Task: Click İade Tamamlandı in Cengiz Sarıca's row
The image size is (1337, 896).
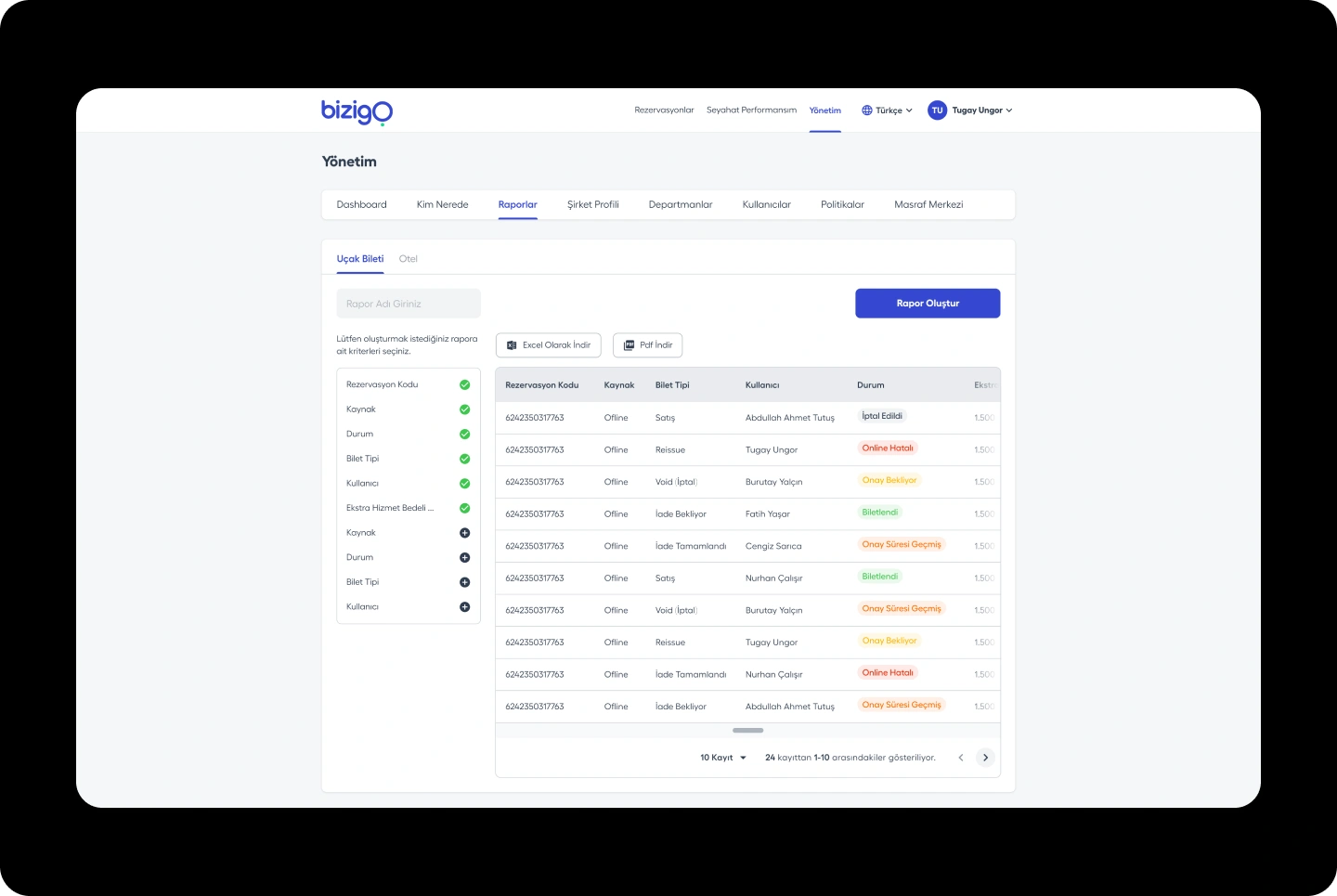Action: pyautogui.click(x=691, y=546)
